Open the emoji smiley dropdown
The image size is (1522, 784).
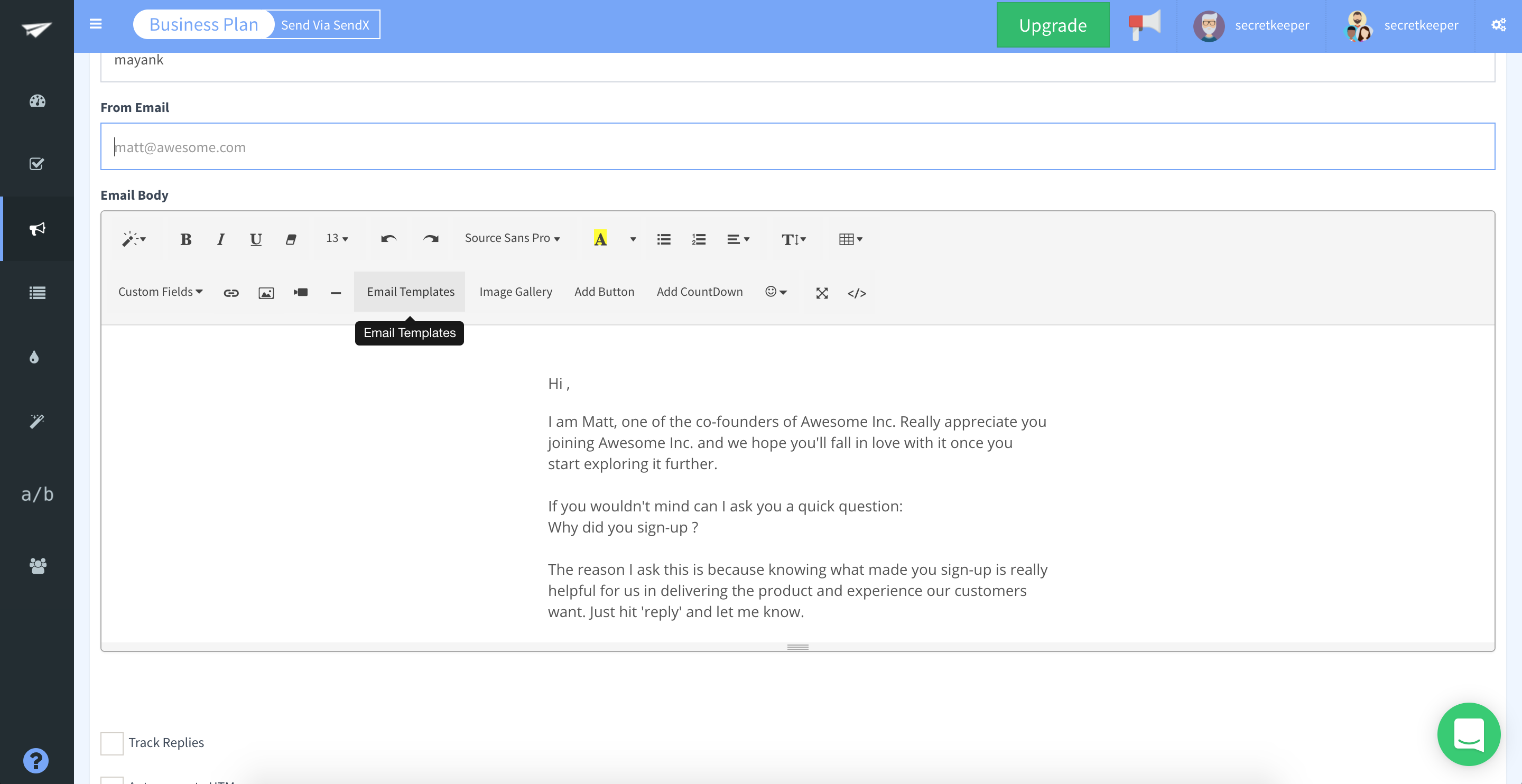point(776,292)
